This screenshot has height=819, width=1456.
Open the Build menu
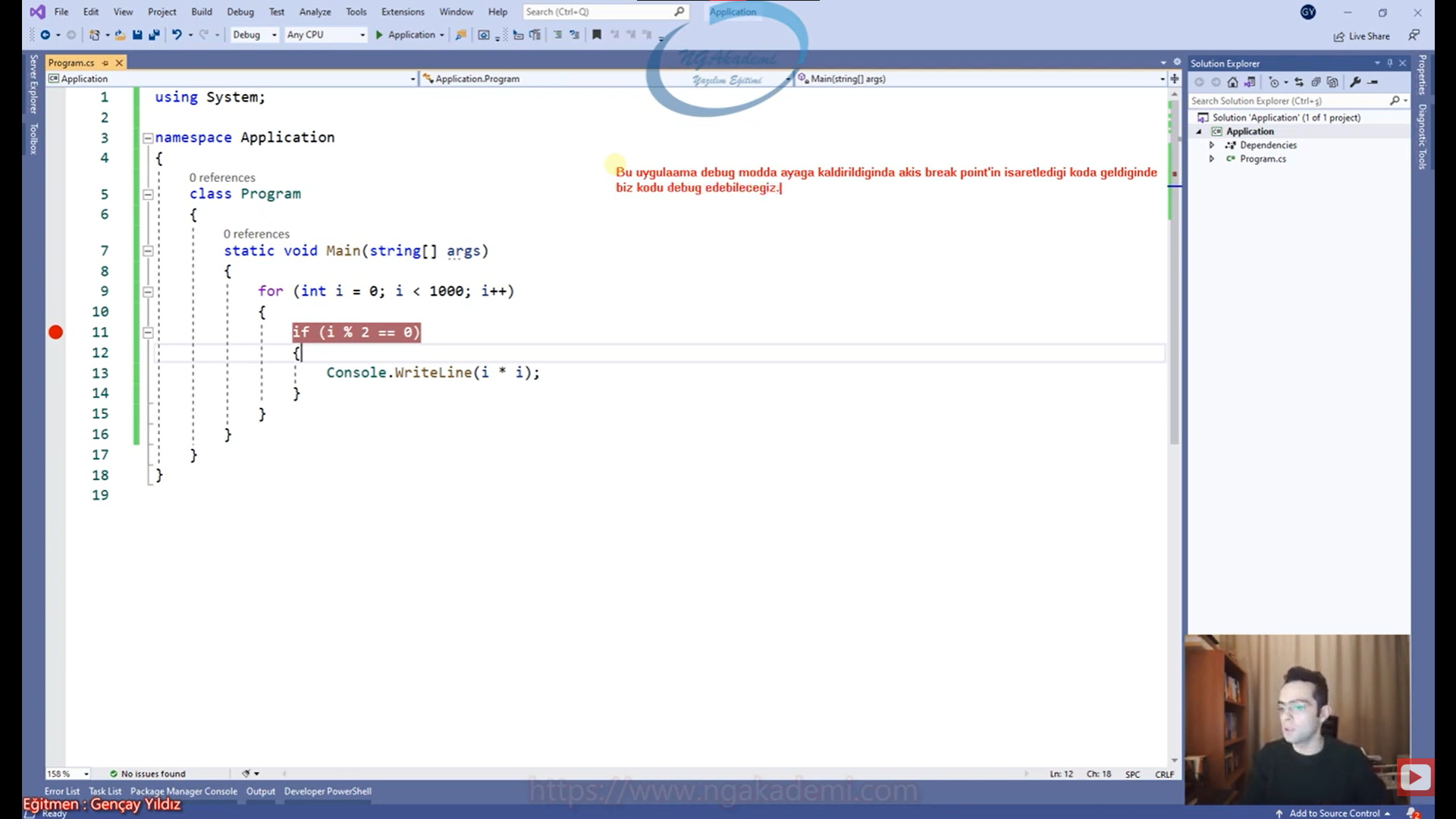[202, 12]
